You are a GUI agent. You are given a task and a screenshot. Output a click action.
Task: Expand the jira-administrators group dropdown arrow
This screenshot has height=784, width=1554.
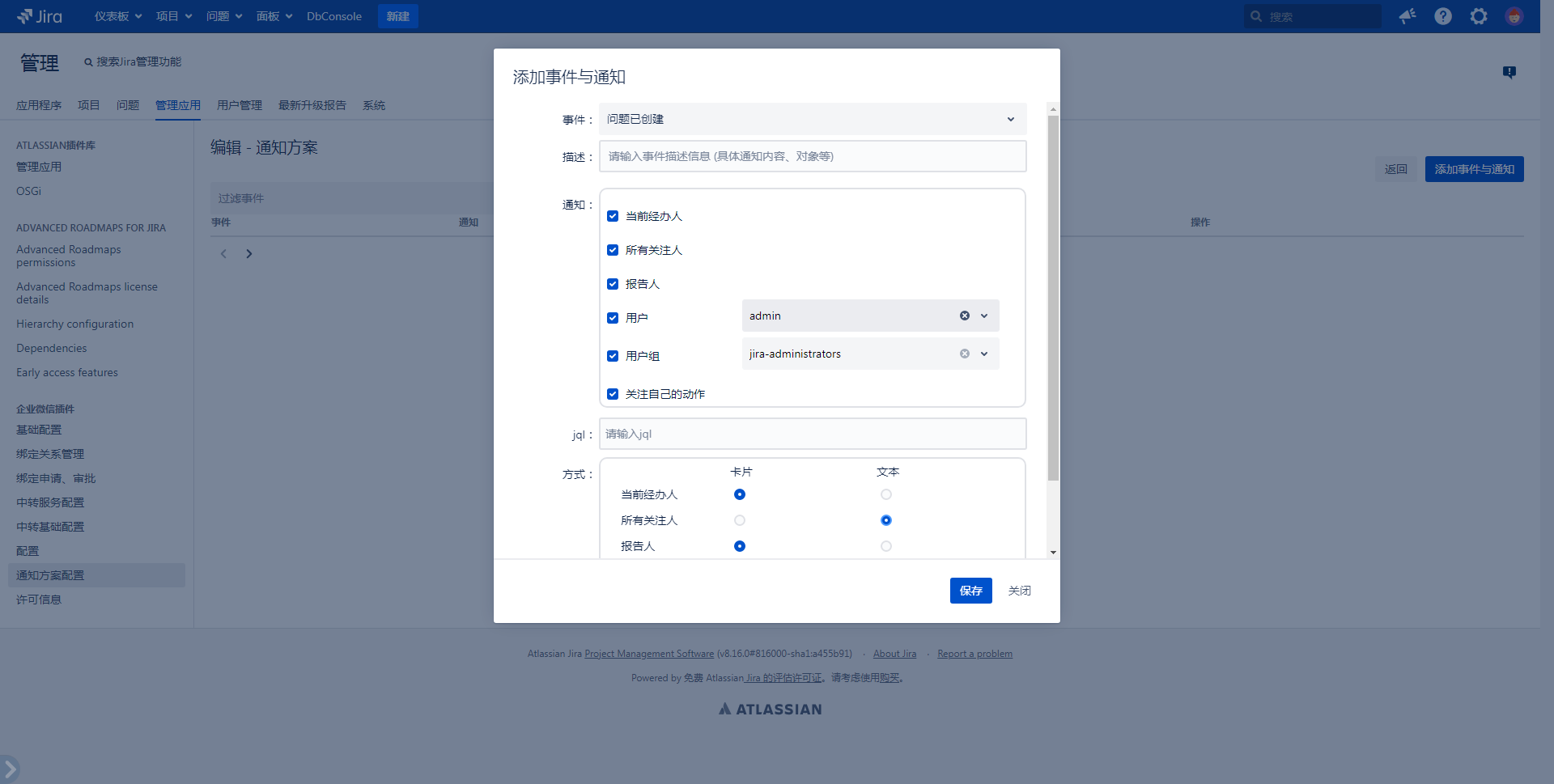984,354
